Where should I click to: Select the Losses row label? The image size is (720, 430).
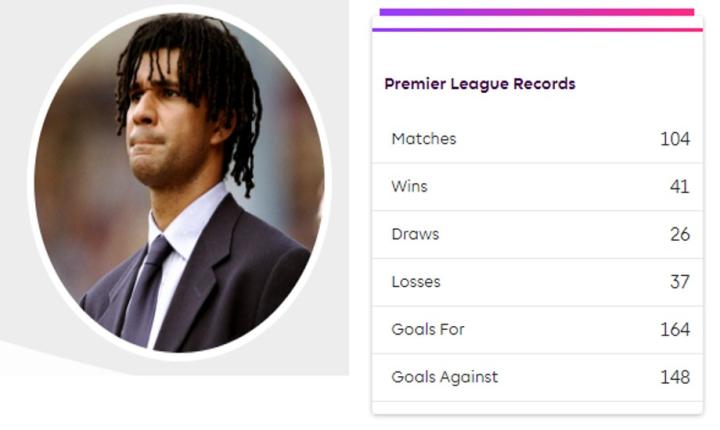[x=417, y=282]
